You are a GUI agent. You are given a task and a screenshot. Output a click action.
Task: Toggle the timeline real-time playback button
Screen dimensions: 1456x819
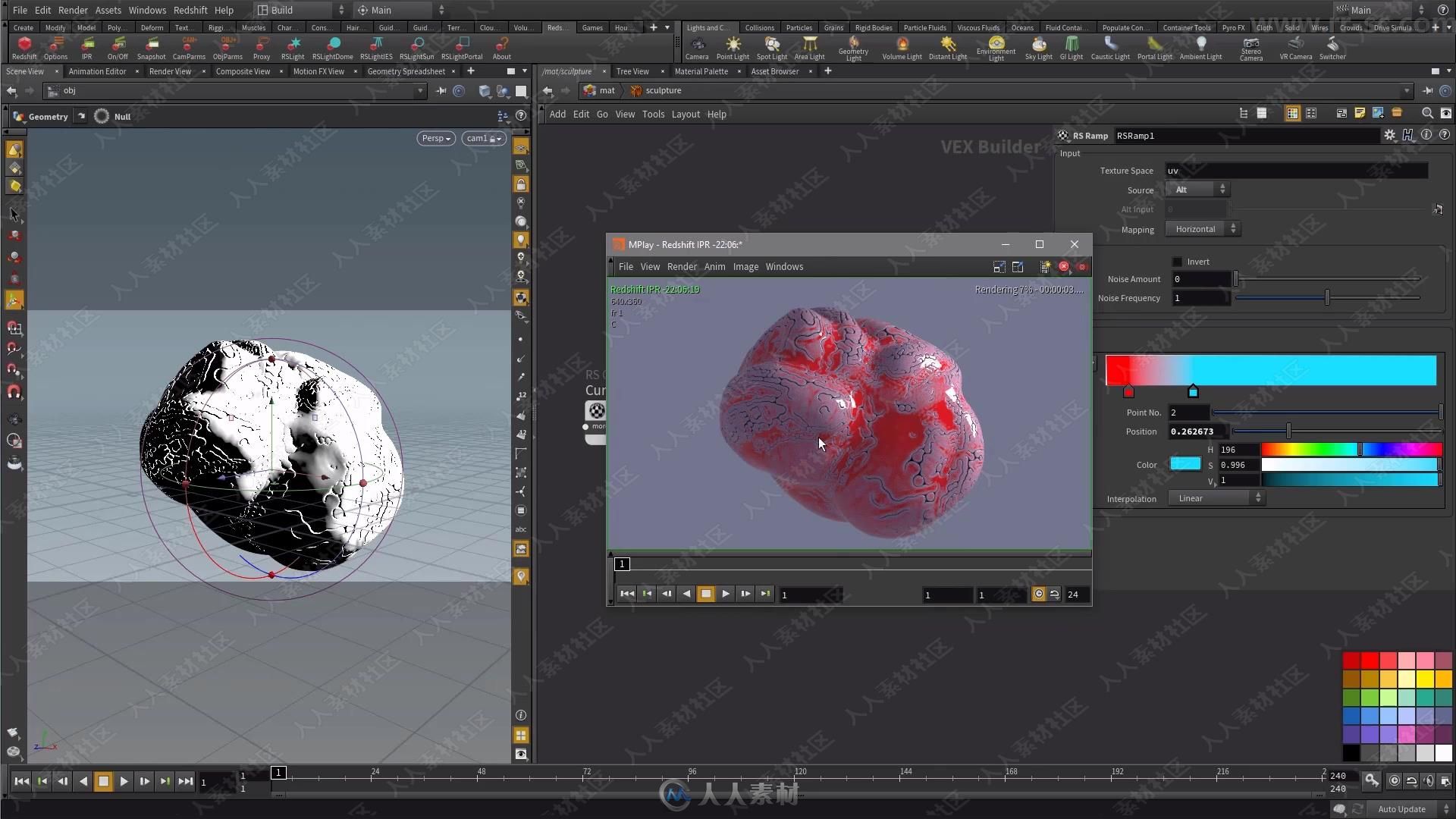pos(1394,780)
